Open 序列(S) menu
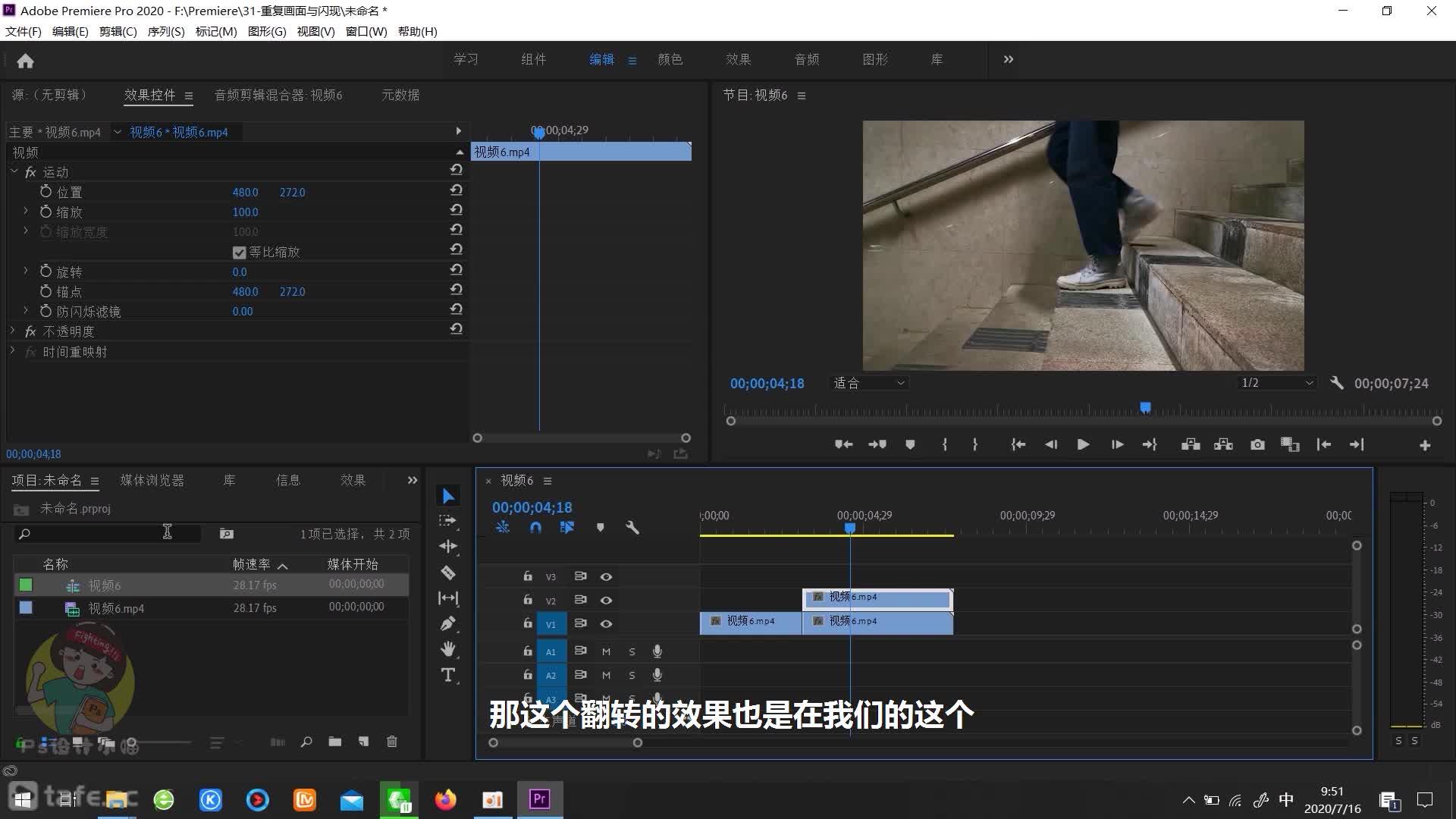Image resolution: width=1456 pixels, height=819 pixels. tap(166, 31)
